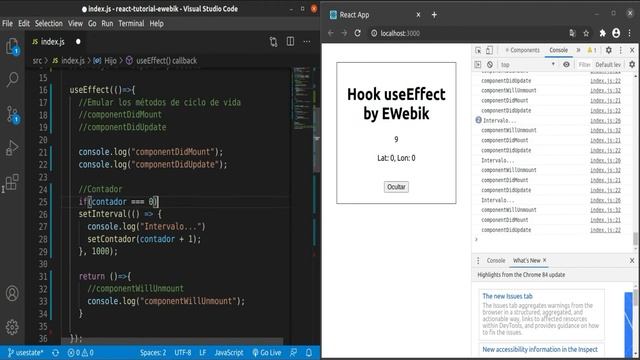Open the Chrome profile avatar
This screenshot has width=640, height=360.
(x=616, y=33)
